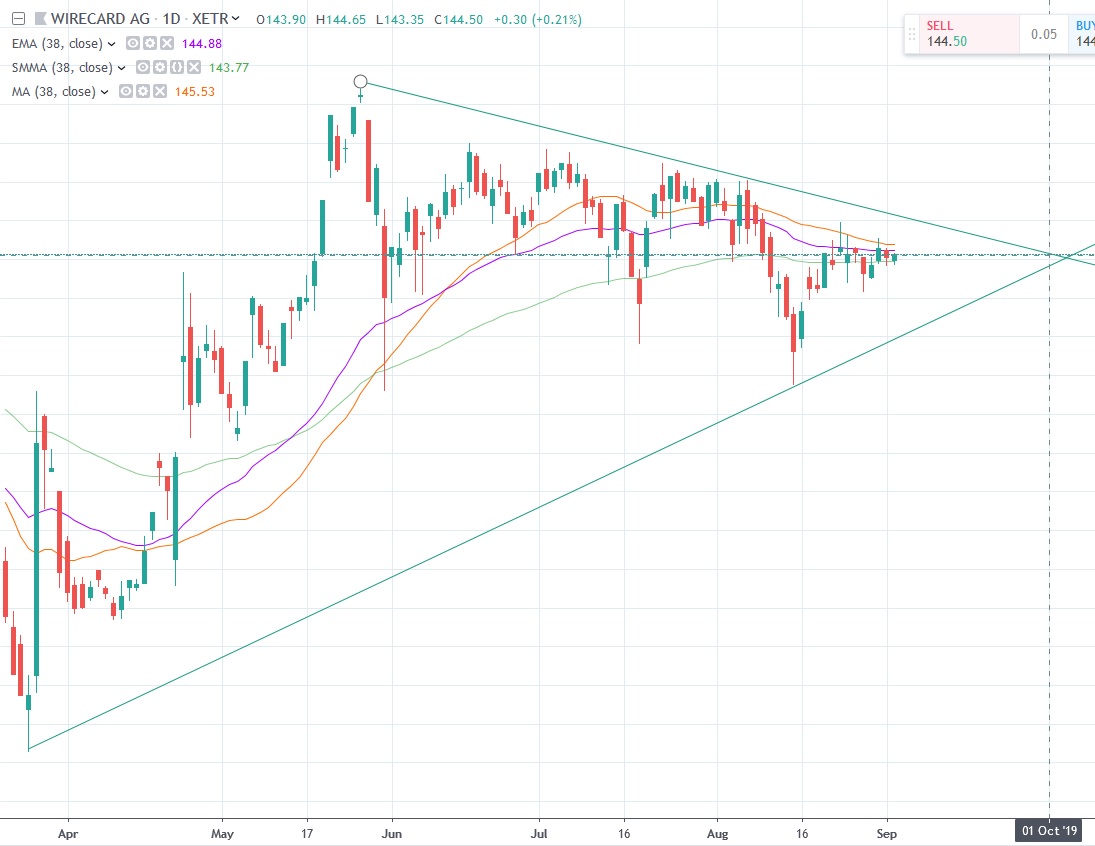Expand the EMA (38, close) dropdown arrow
Viewport: 1095px width, 846px height.
coord(110,43)
